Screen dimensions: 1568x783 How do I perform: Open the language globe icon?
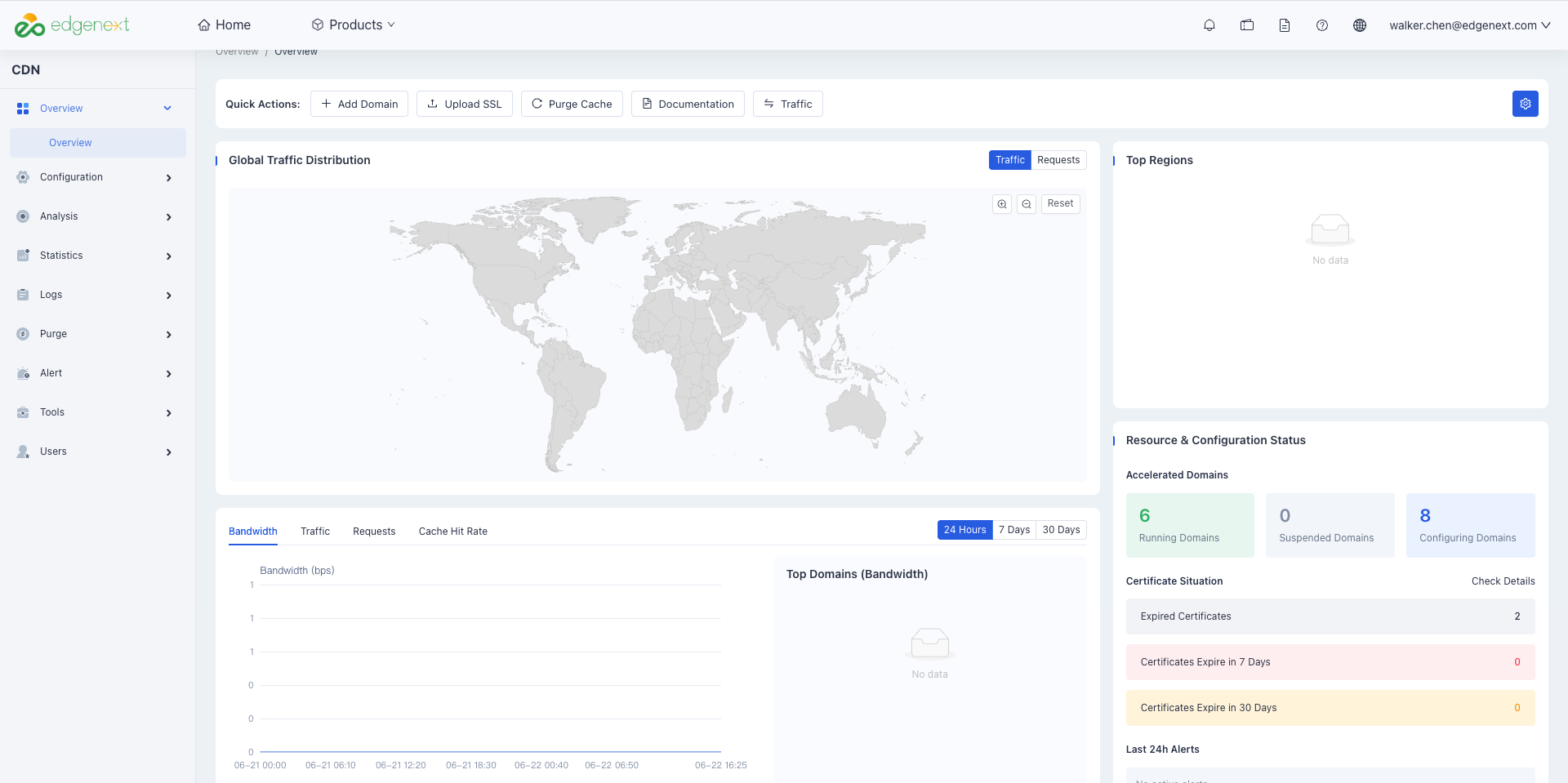click(x=1360, y=25)
